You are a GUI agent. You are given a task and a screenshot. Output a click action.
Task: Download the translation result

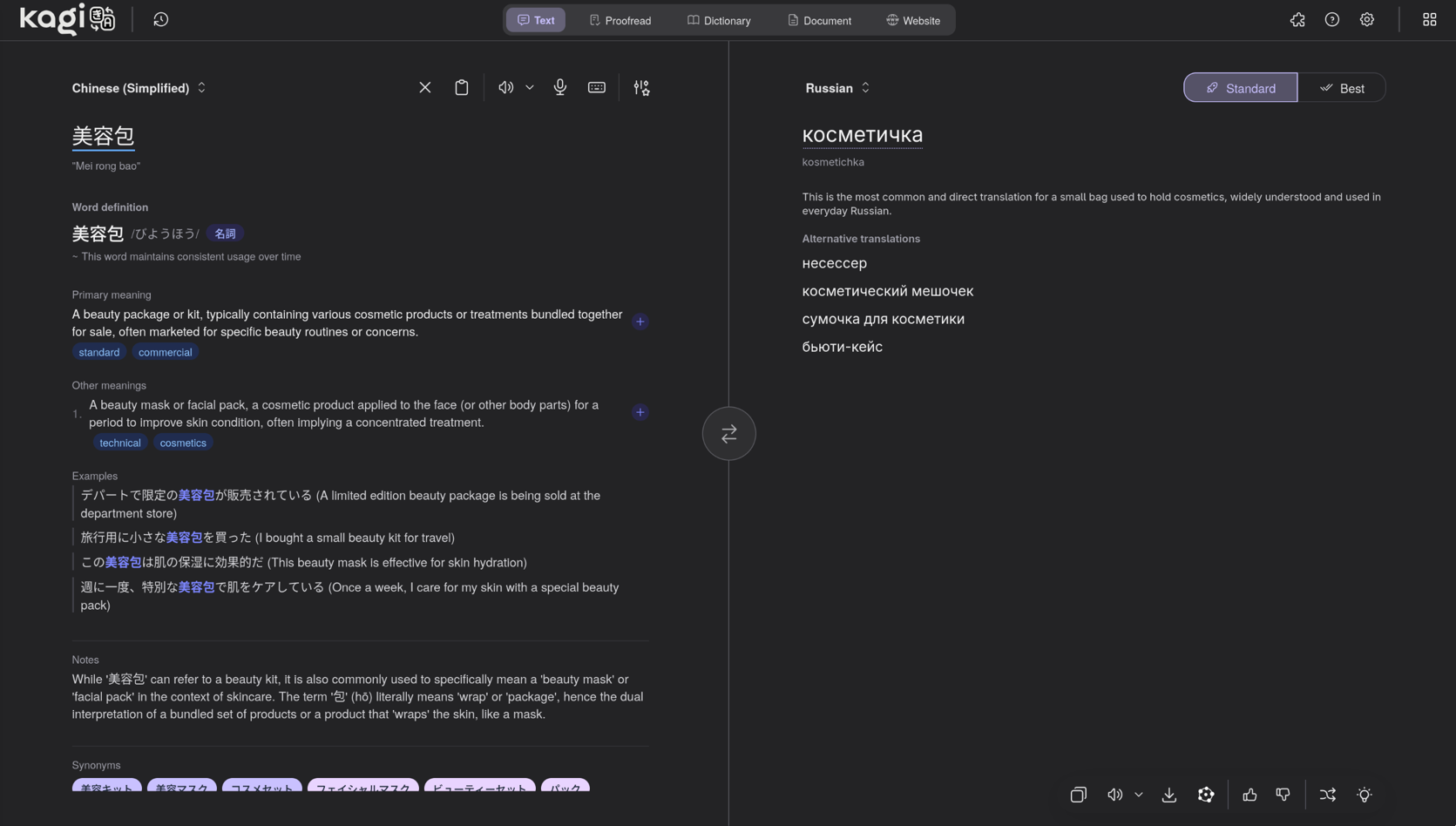(1168, 795)
